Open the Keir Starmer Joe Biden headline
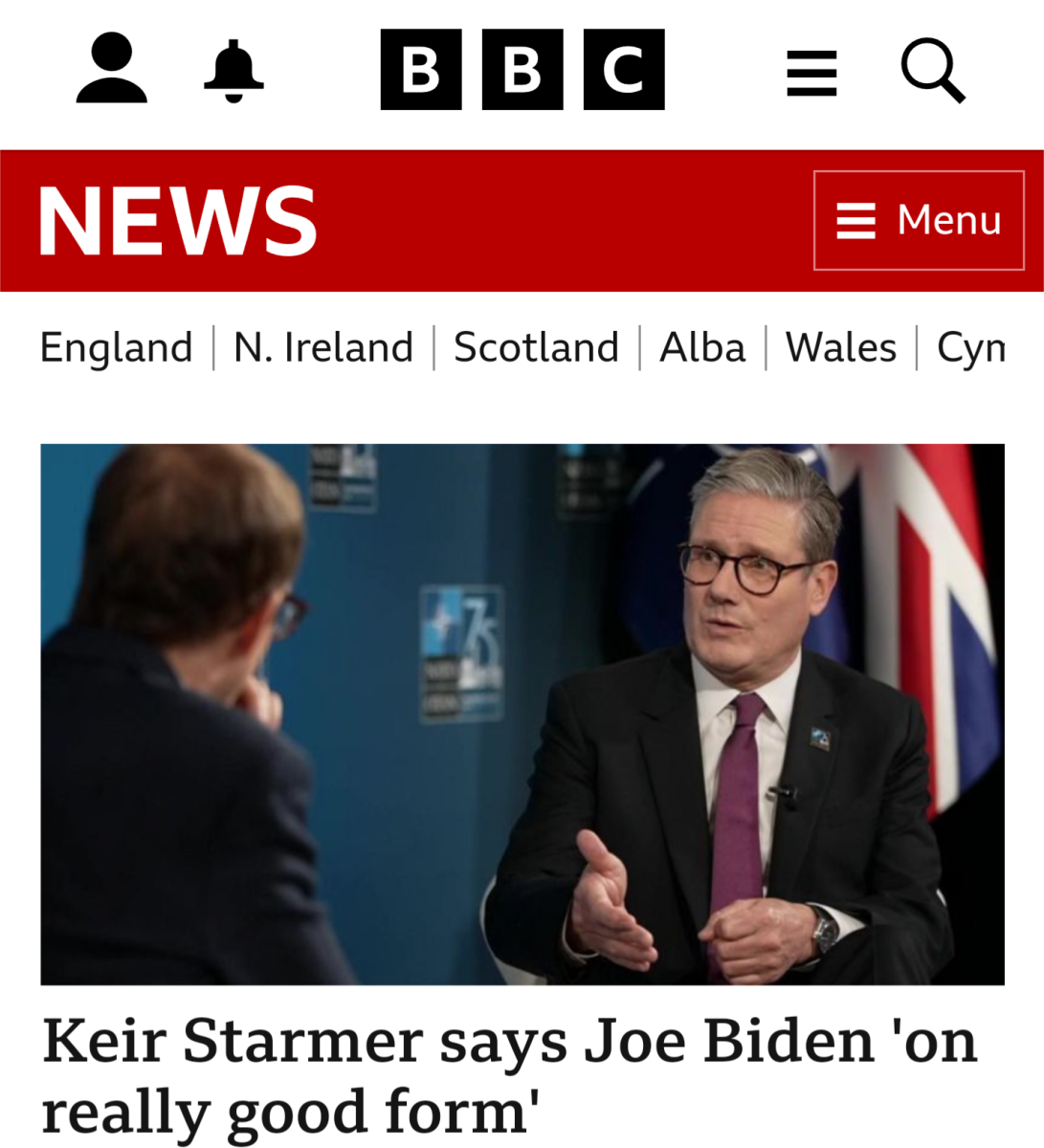This screenshot has width=1044, height=1148. (509, 1075)
